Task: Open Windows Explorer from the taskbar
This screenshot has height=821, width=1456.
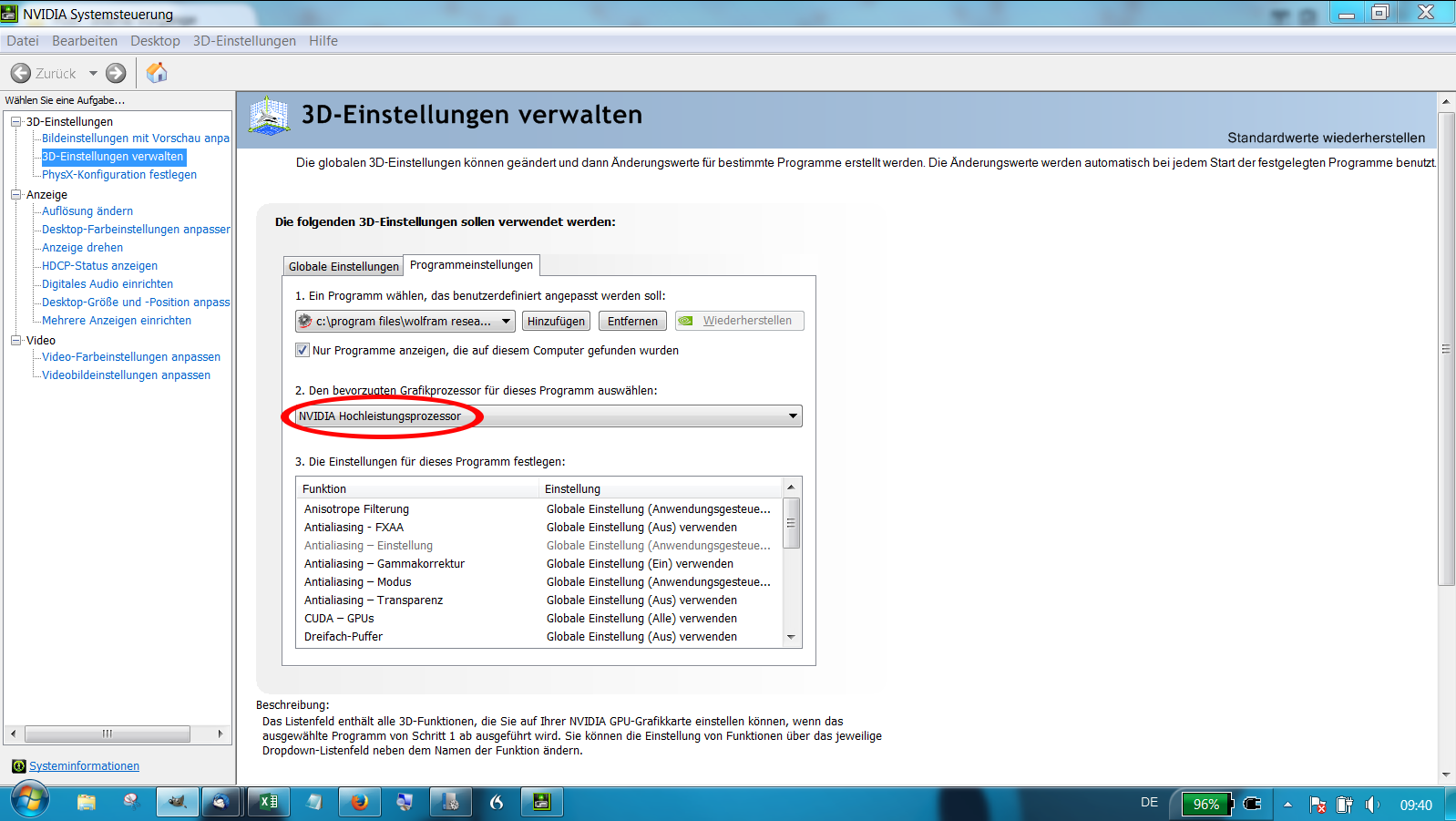Action: (87, 802)
